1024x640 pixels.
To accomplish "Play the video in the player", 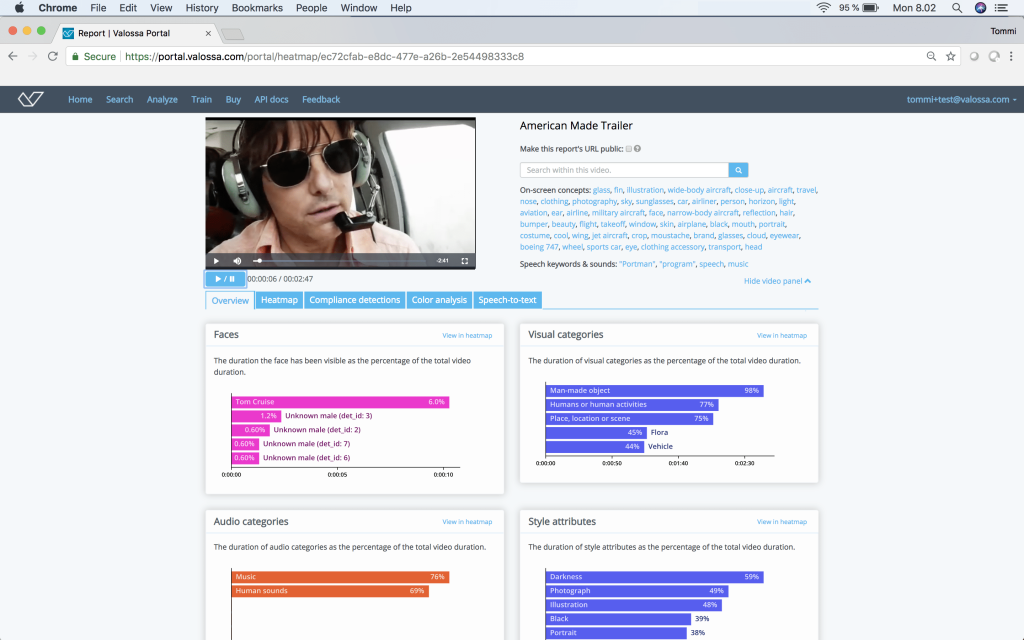I will point(216,261).
